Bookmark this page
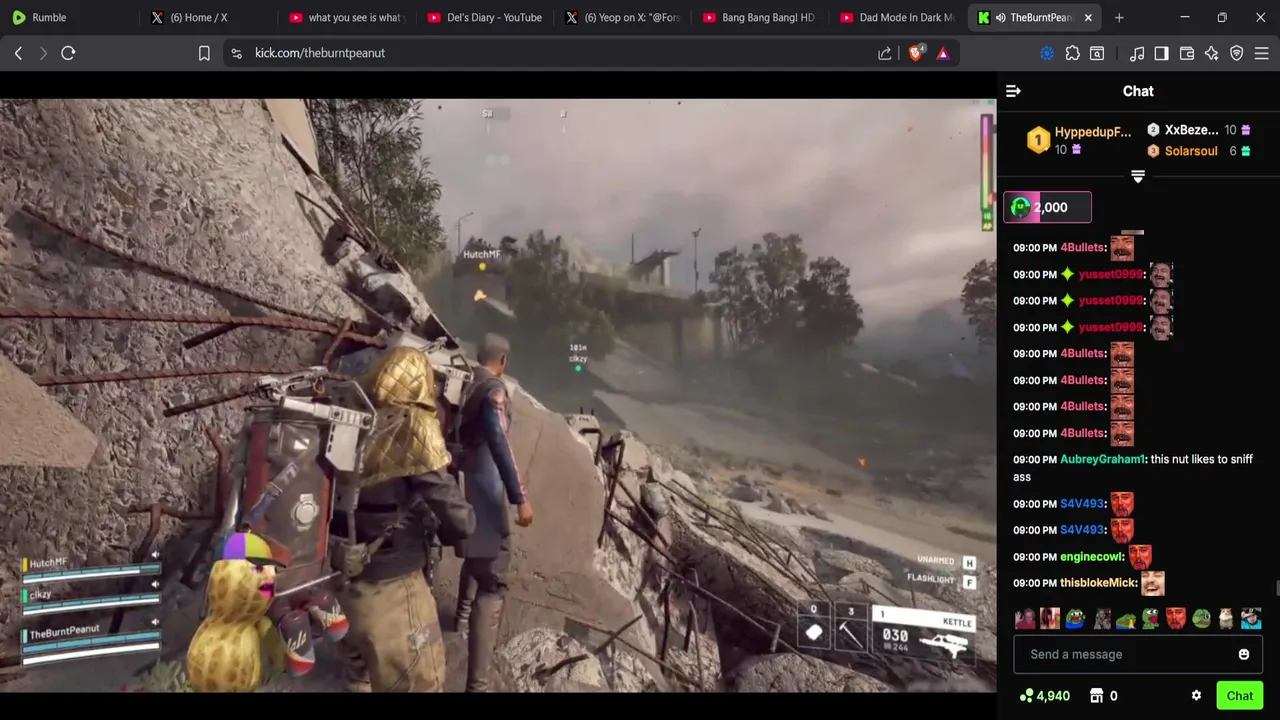Image resolution: width=1280 pixels, height=720 pixels. pyautogui.click(x=204, y=53)
